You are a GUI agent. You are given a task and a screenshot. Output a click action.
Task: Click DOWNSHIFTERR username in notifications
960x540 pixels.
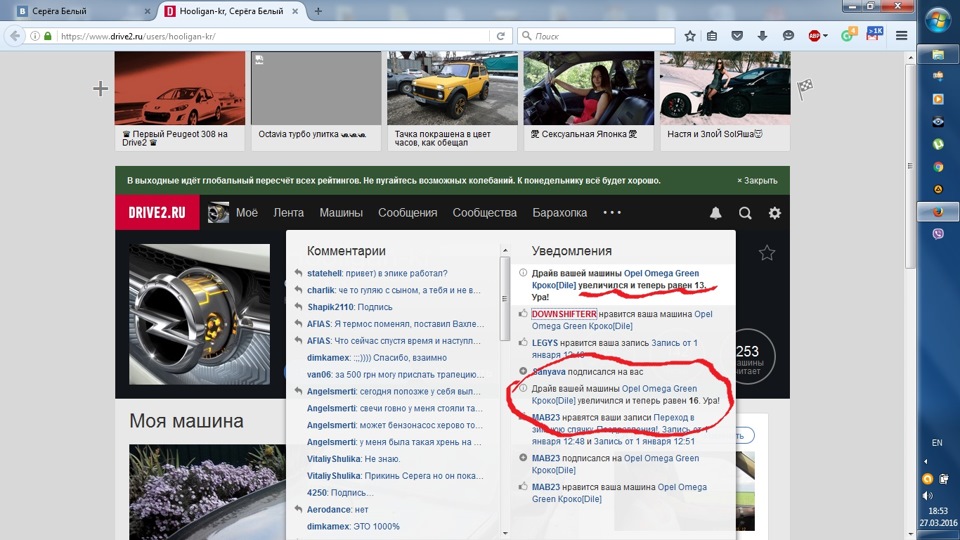[x=564, y=314]
